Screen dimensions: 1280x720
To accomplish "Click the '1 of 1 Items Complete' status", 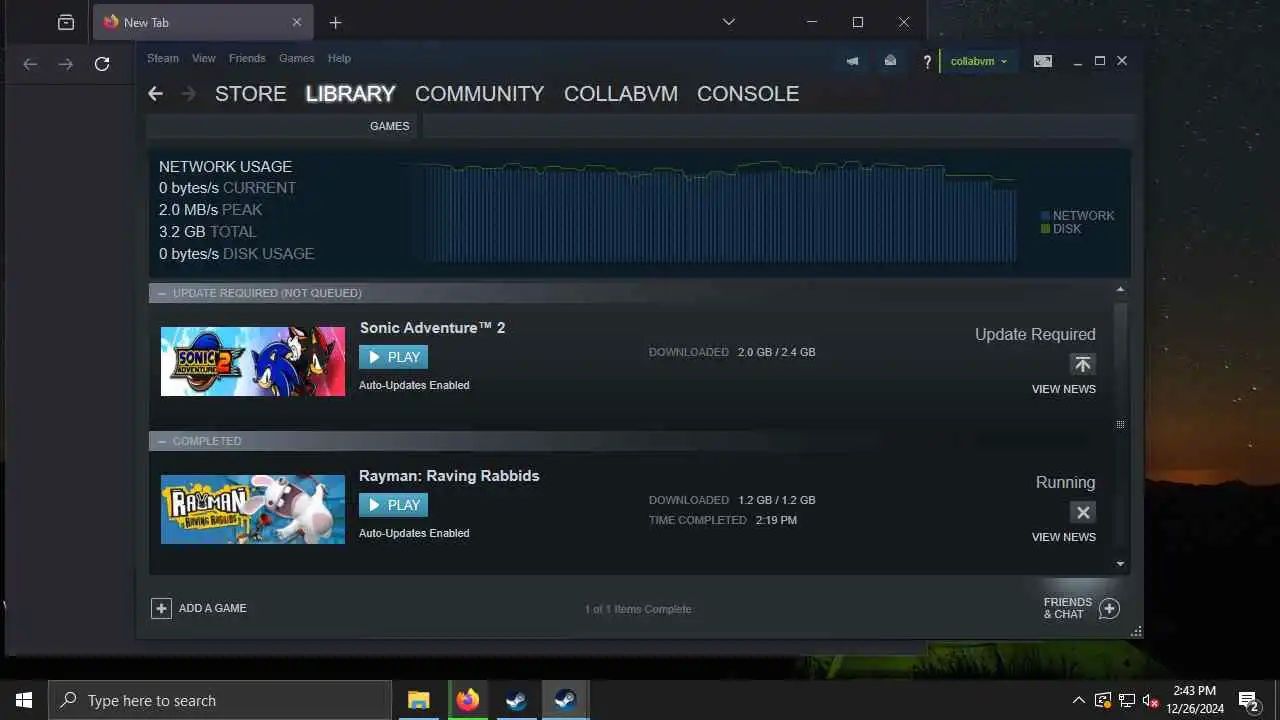I will click(x=638, y=609).
